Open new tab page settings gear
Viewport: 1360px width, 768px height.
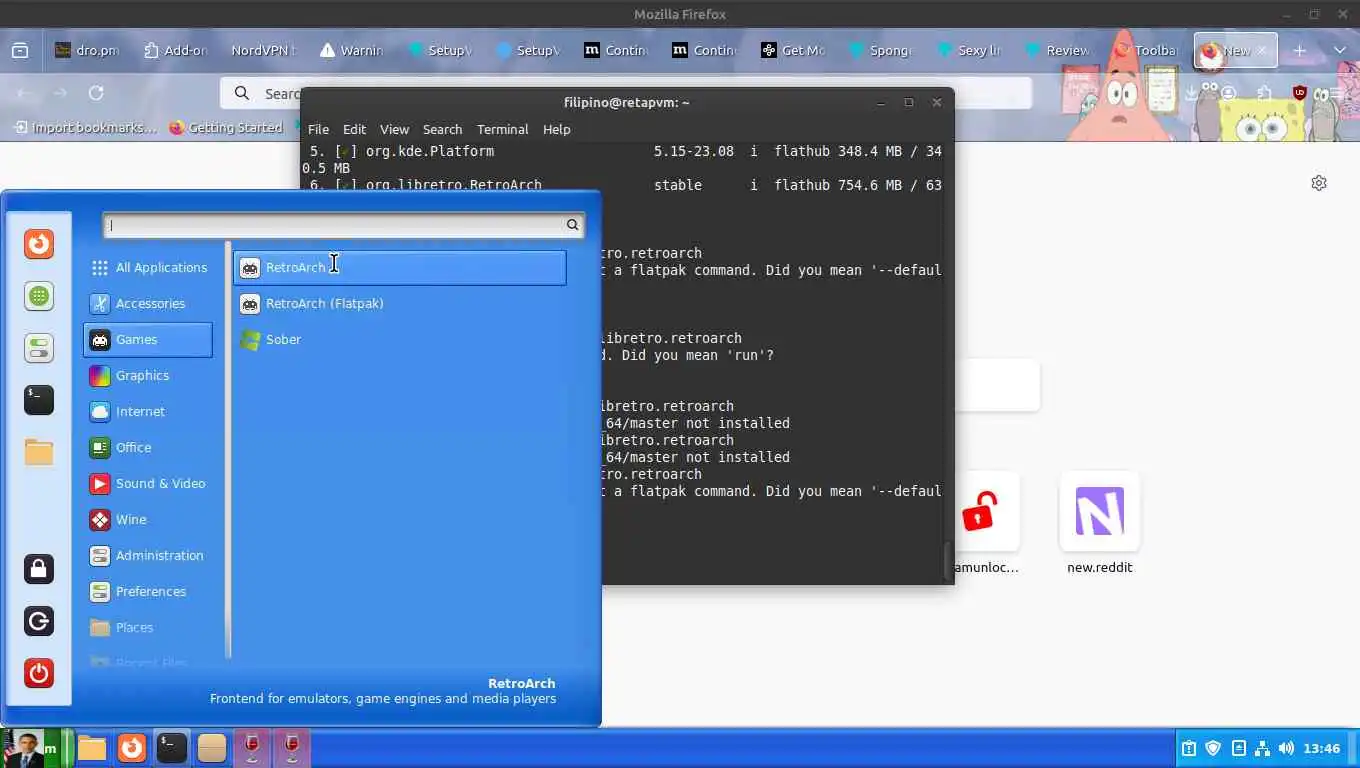point(1319,183)
